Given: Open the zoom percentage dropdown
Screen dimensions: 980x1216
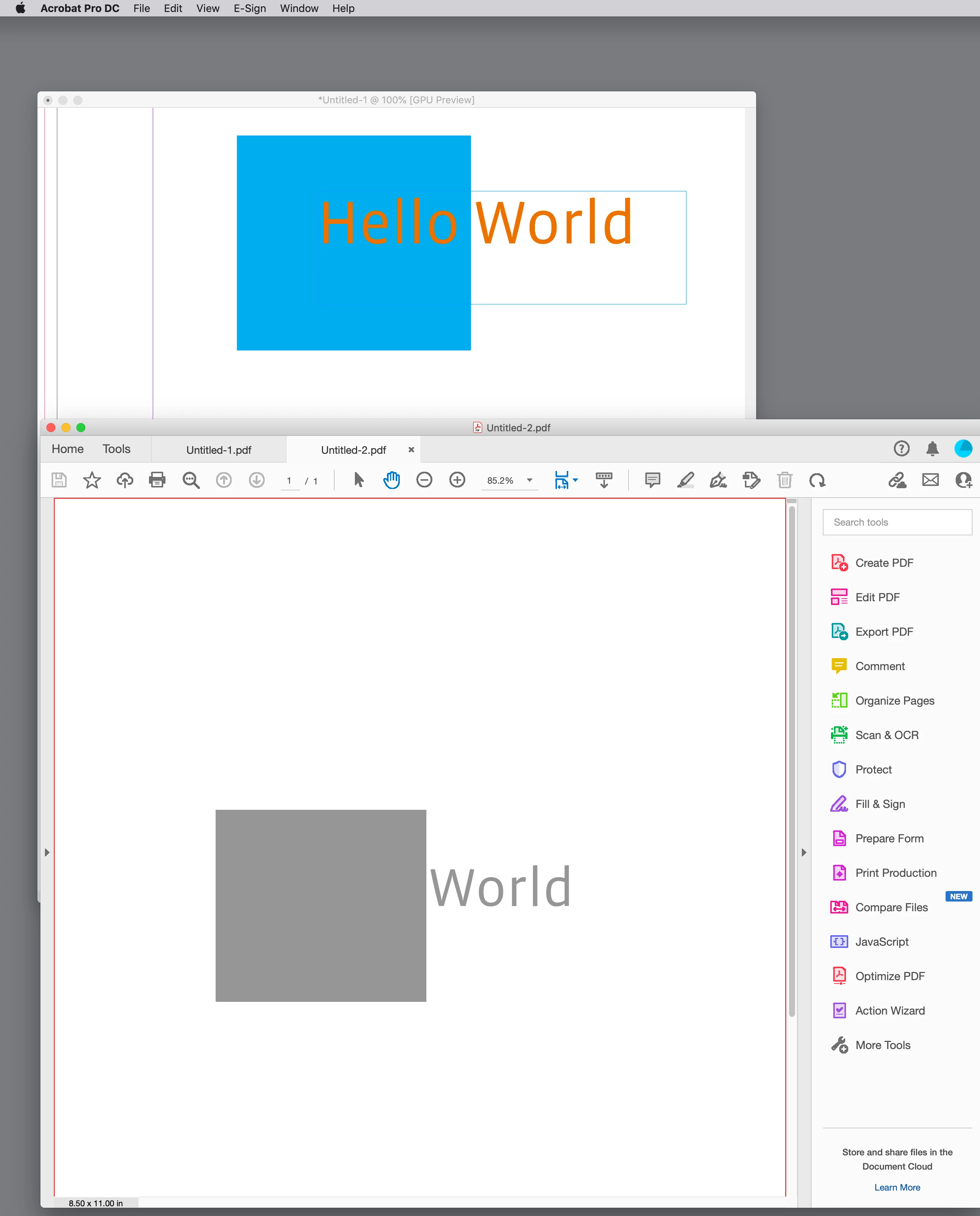Looking at the screenshot, I should pos(530,480).
